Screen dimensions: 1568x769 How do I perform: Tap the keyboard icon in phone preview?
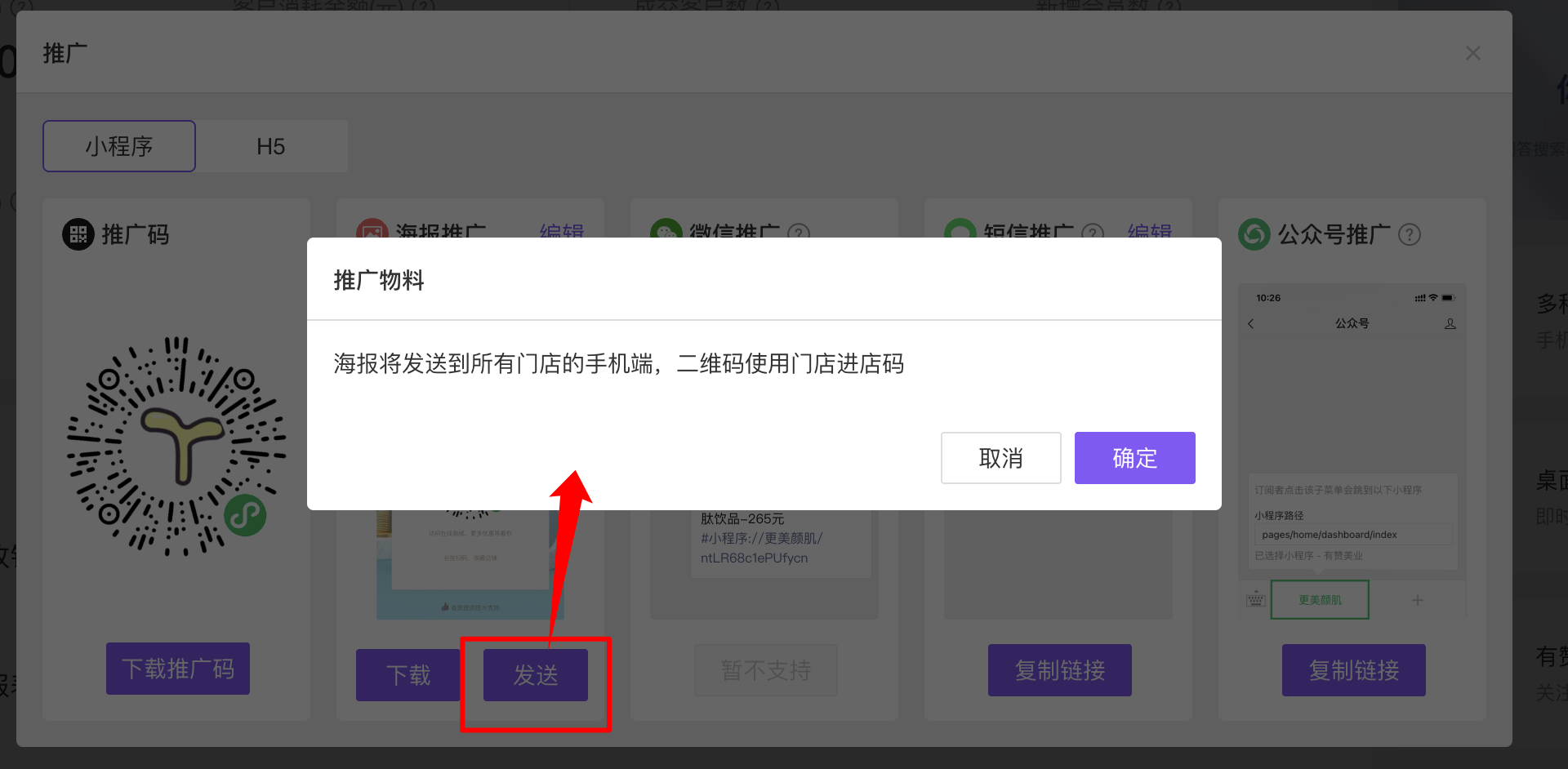[x=1255, y=600]
